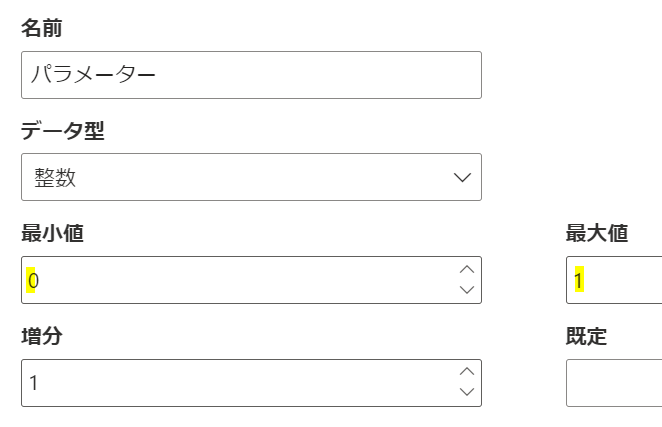Click the 増分 label

pos(41,336)
